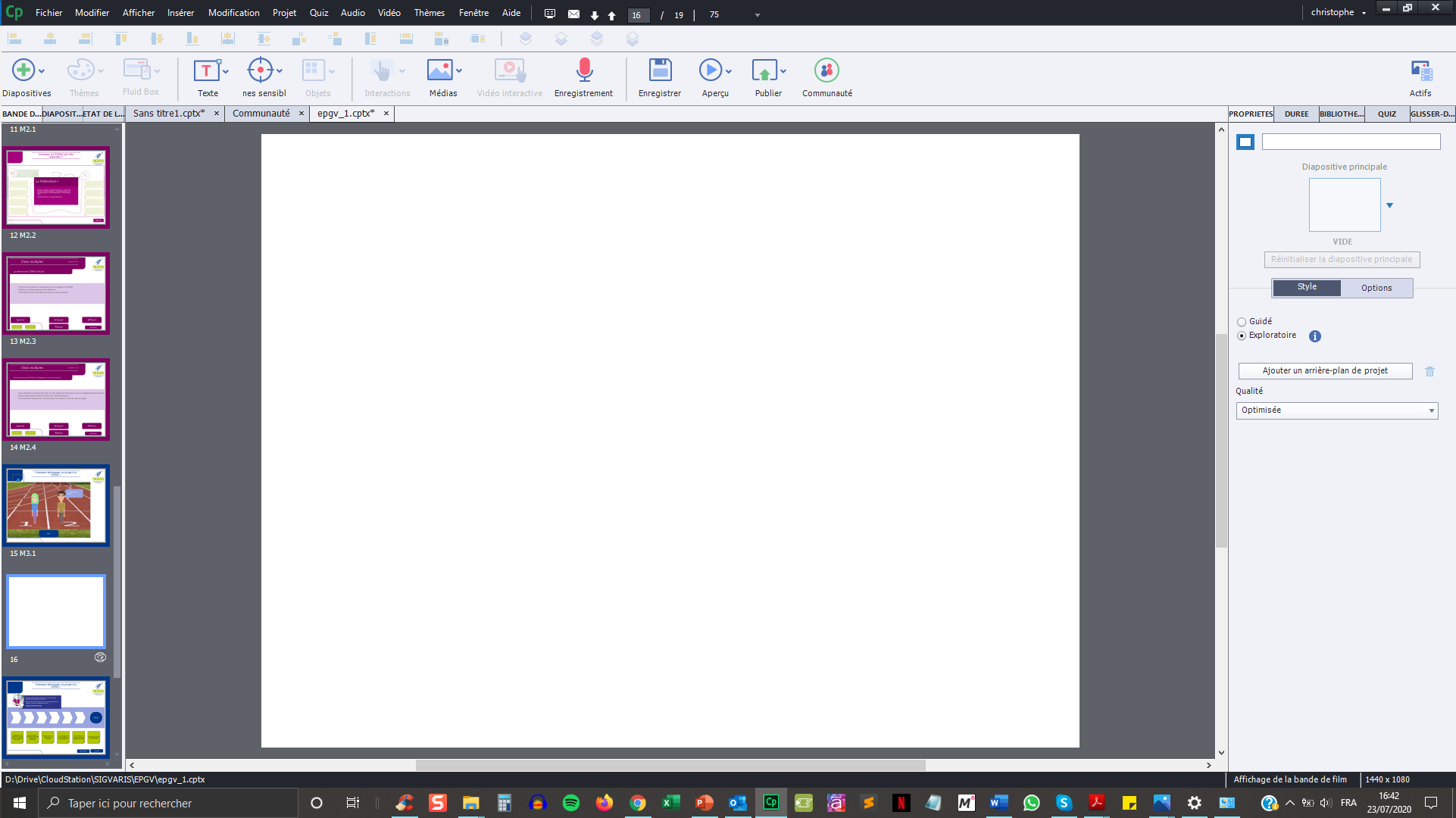
Task: Select the Exploratoire radio button
Action: click(1242, 336)
